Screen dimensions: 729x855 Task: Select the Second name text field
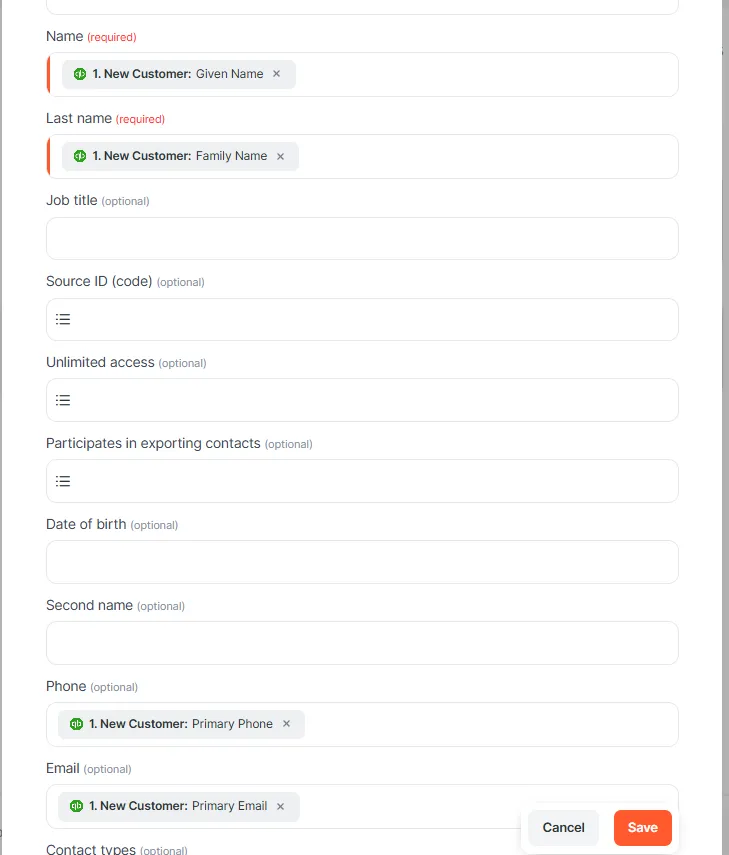pos(362,643)
